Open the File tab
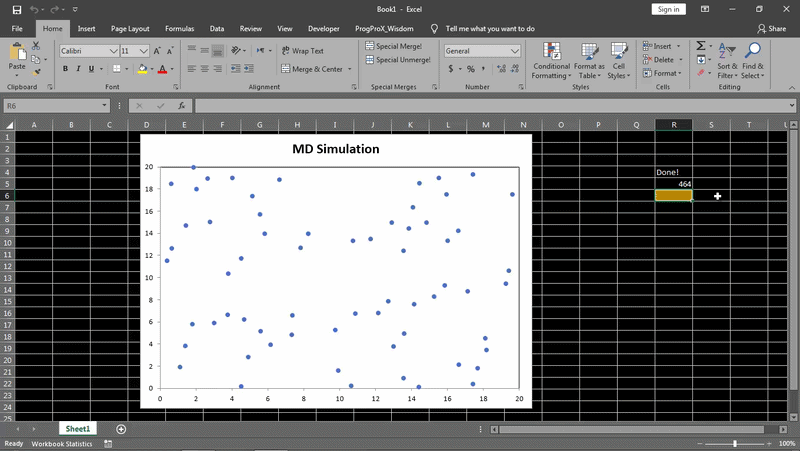 [x=17, y=29]
